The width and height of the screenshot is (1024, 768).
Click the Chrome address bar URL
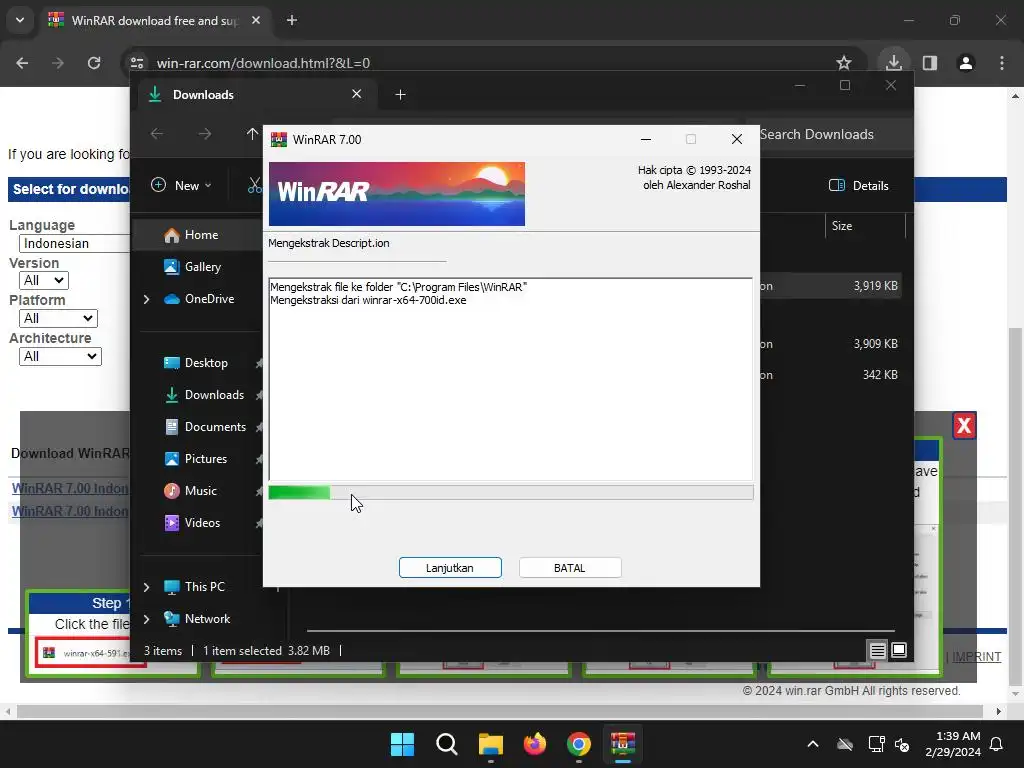[x=263, y=63]
